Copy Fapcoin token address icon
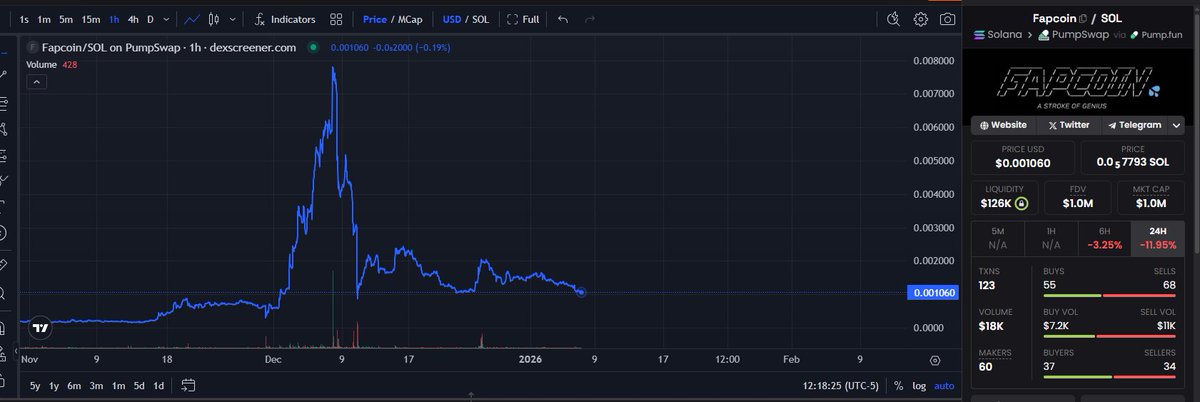Image resolution: width=1200 pixels, height=402 pixels. click(x=1083, y=18)
